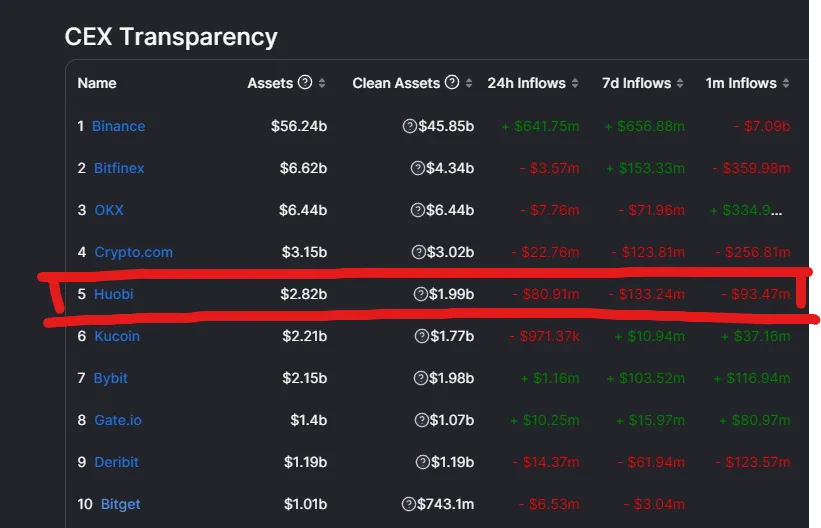Click help icon beside Bitget clean assets
This screenshot has height=528, width=821.
pos(409,504)
